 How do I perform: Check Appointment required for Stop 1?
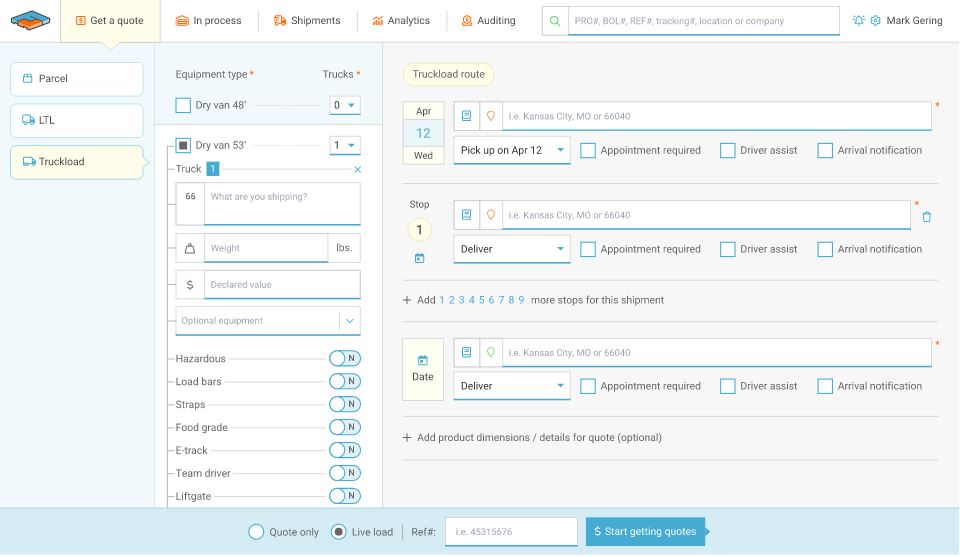click(x=588, y=249)
